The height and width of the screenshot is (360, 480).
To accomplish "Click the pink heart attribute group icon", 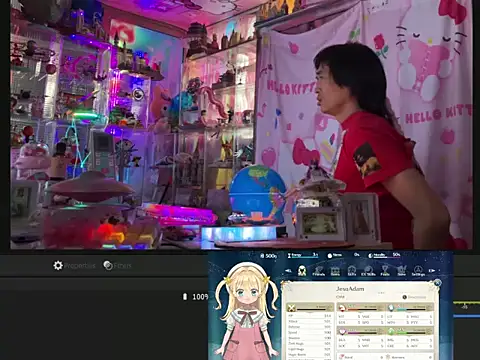I will click(342, 332).
